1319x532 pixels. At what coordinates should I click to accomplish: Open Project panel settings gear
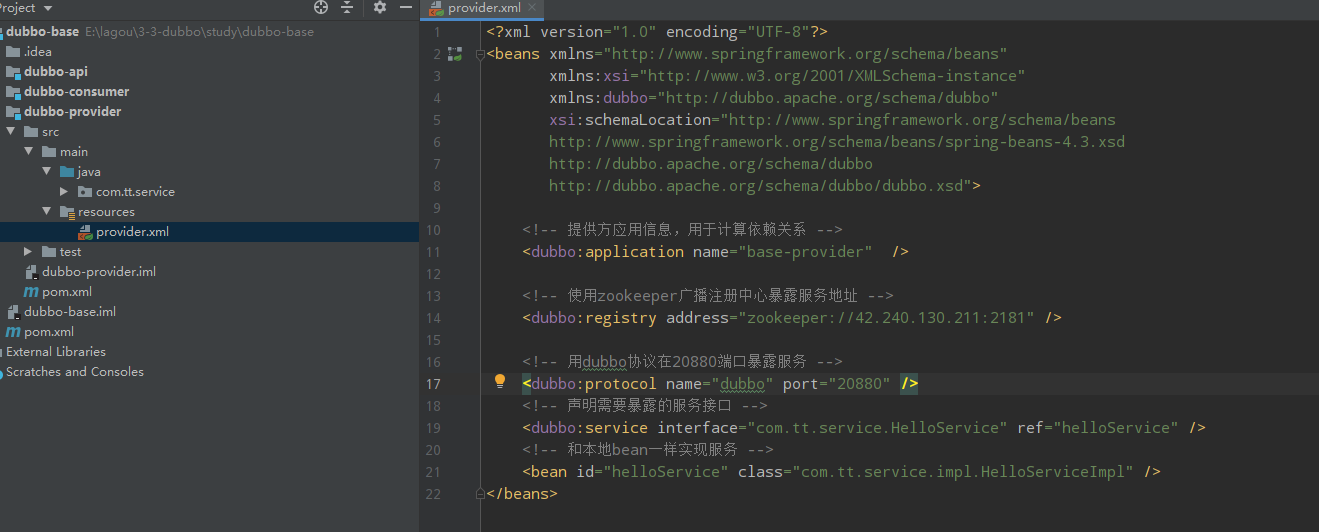pos(379,8)
